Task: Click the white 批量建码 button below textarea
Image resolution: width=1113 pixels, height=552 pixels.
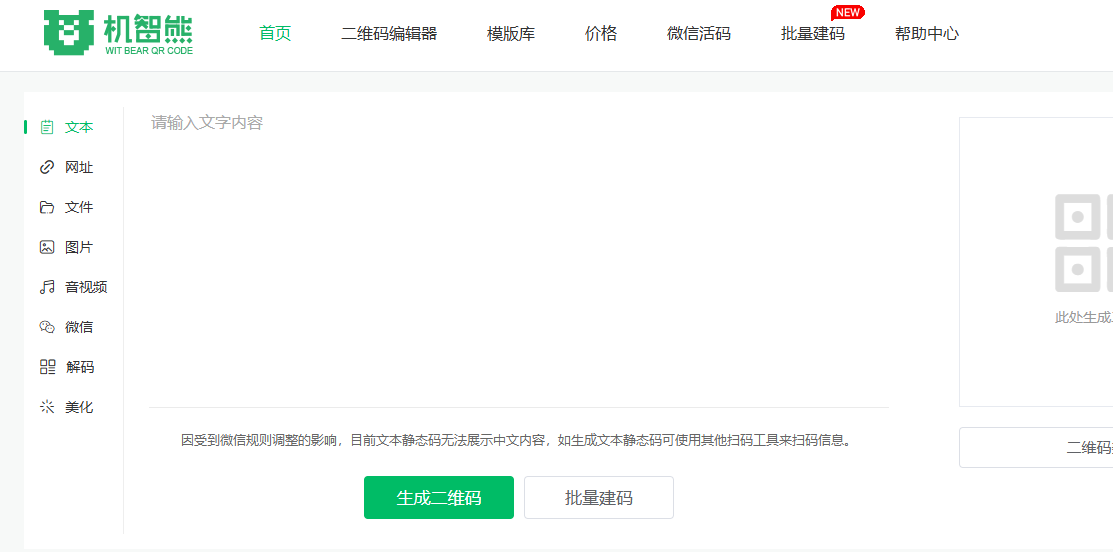Action: (x=599, y=498)
